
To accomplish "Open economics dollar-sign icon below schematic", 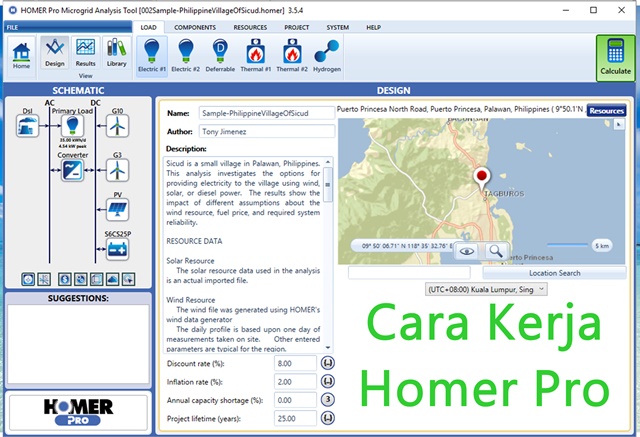I will pos(64,279).
